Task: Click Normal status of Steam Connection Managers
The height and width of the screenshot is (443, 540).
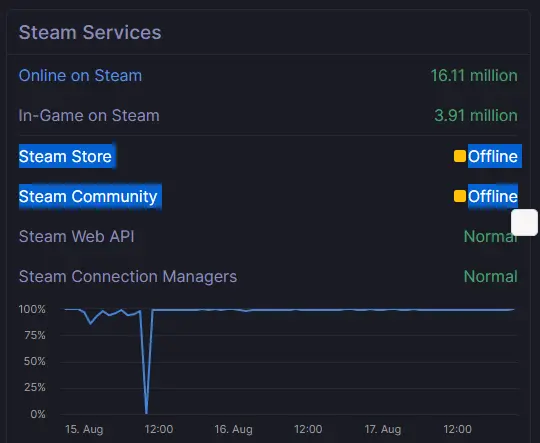Action: tap(490, 276)
